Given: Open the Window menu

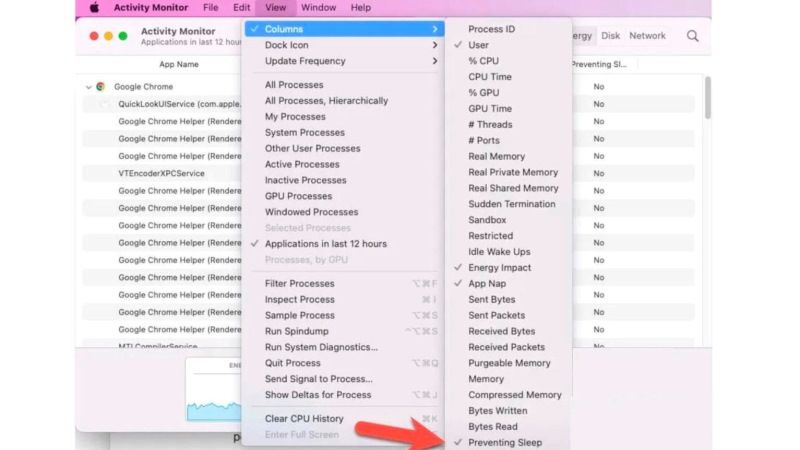Looking at the screenshot, I should pyautogui.click(x=318, y=8).
